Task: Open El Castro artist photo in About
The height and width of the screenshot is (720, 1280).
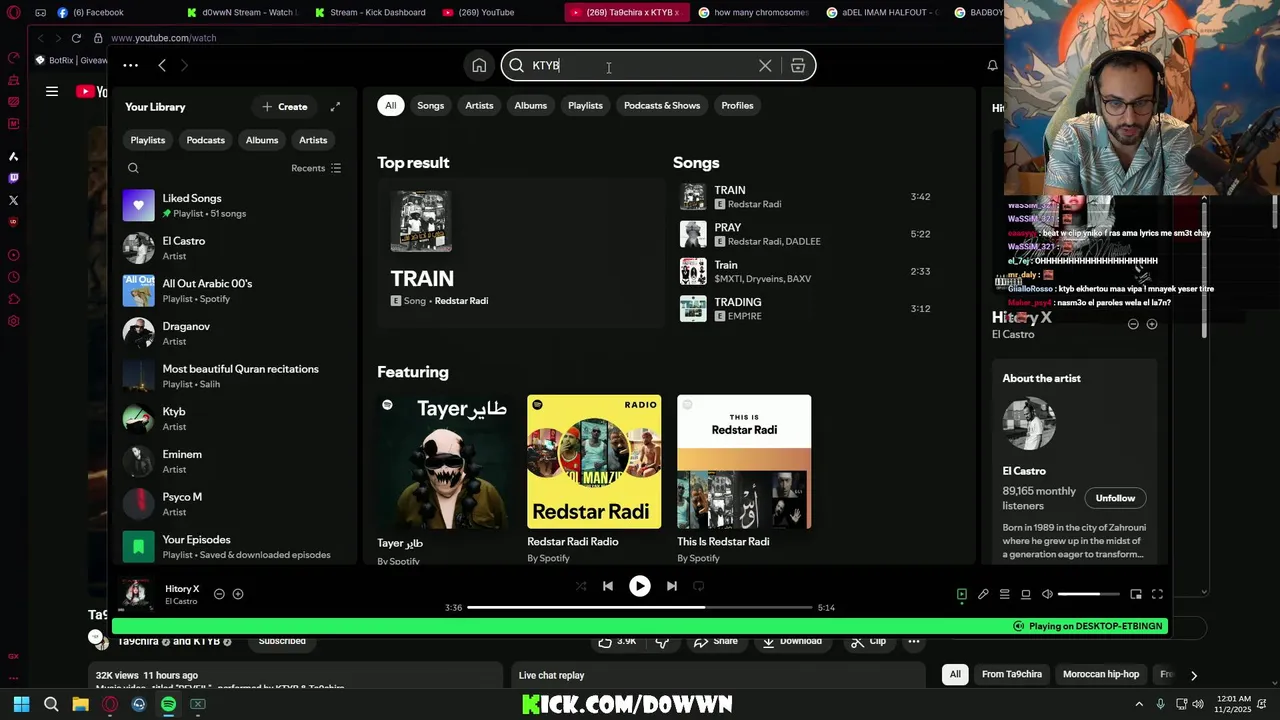Action: click(1029, 424)
